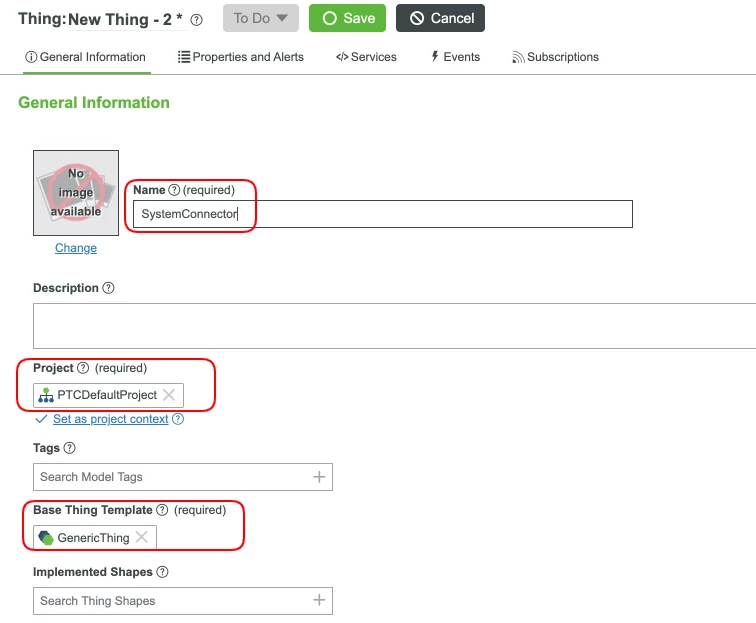Open help icon next to Description label
756x623 pixels.
pyautogui.click(x=108, y=288)
